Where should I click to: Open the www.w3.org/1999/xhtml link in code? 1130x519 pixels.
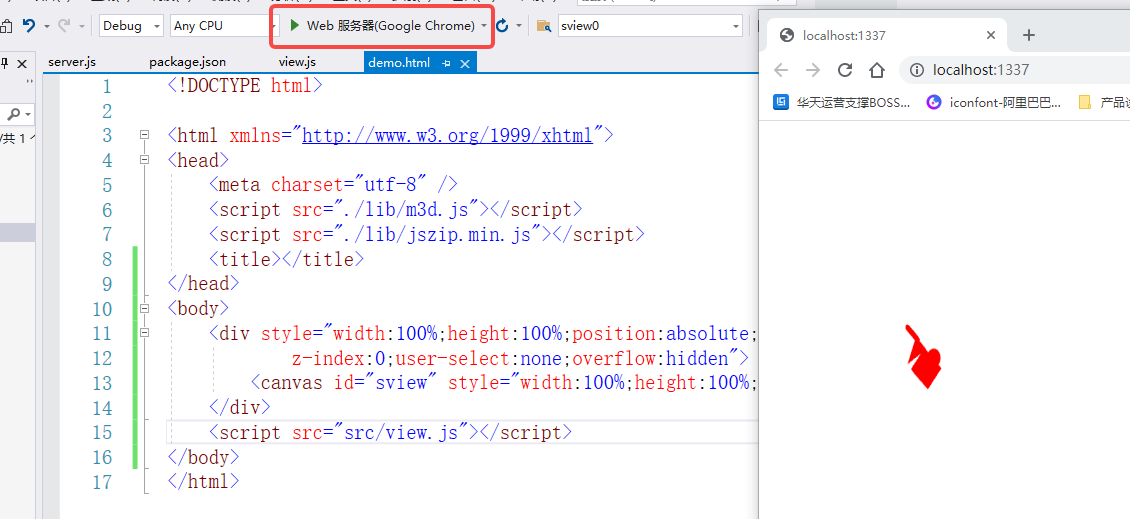(447, 135)
